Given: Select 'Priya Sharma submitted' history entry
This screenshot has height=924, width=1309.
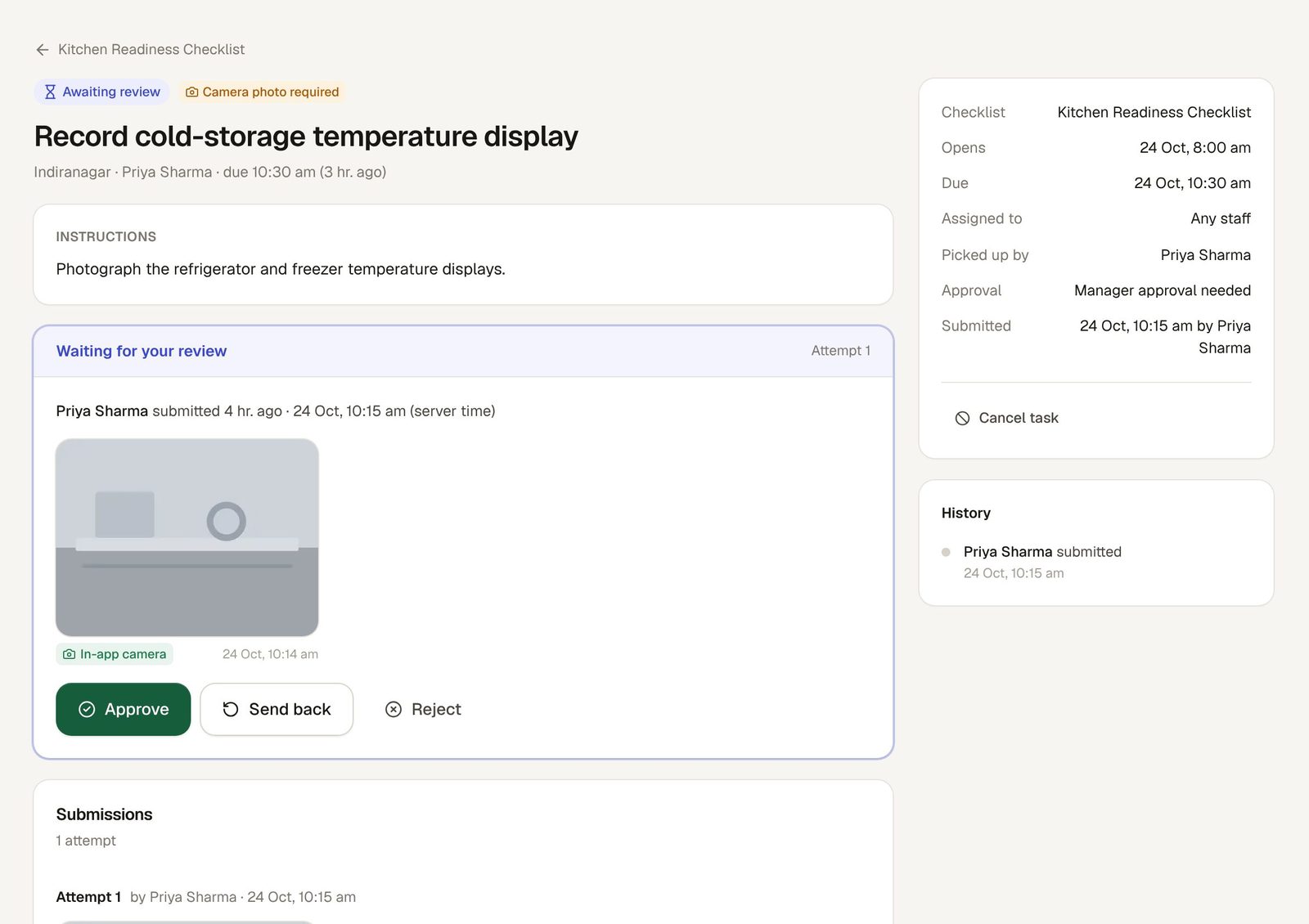Looking at the screenshot, I should tap(1042, 552).
